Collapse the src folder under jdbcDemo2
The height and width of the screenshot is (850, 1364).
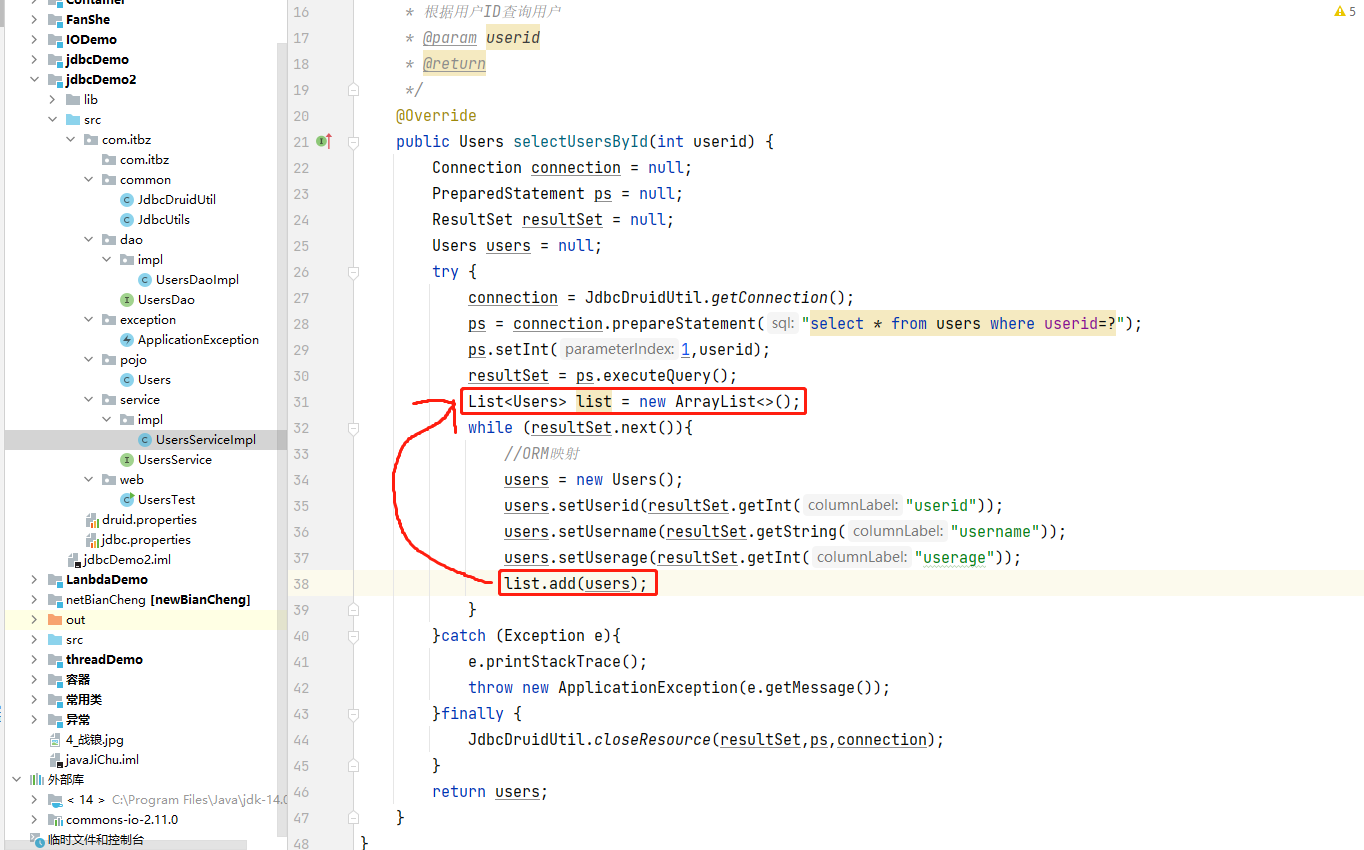[x=52, y=120]
